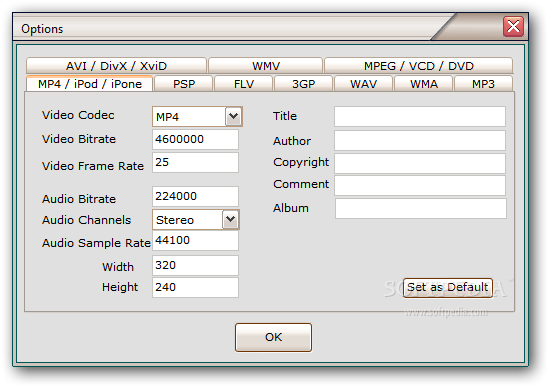Confirm options with the OK button
The height and width of the screenshot is (387, 549).
[273, 337]
